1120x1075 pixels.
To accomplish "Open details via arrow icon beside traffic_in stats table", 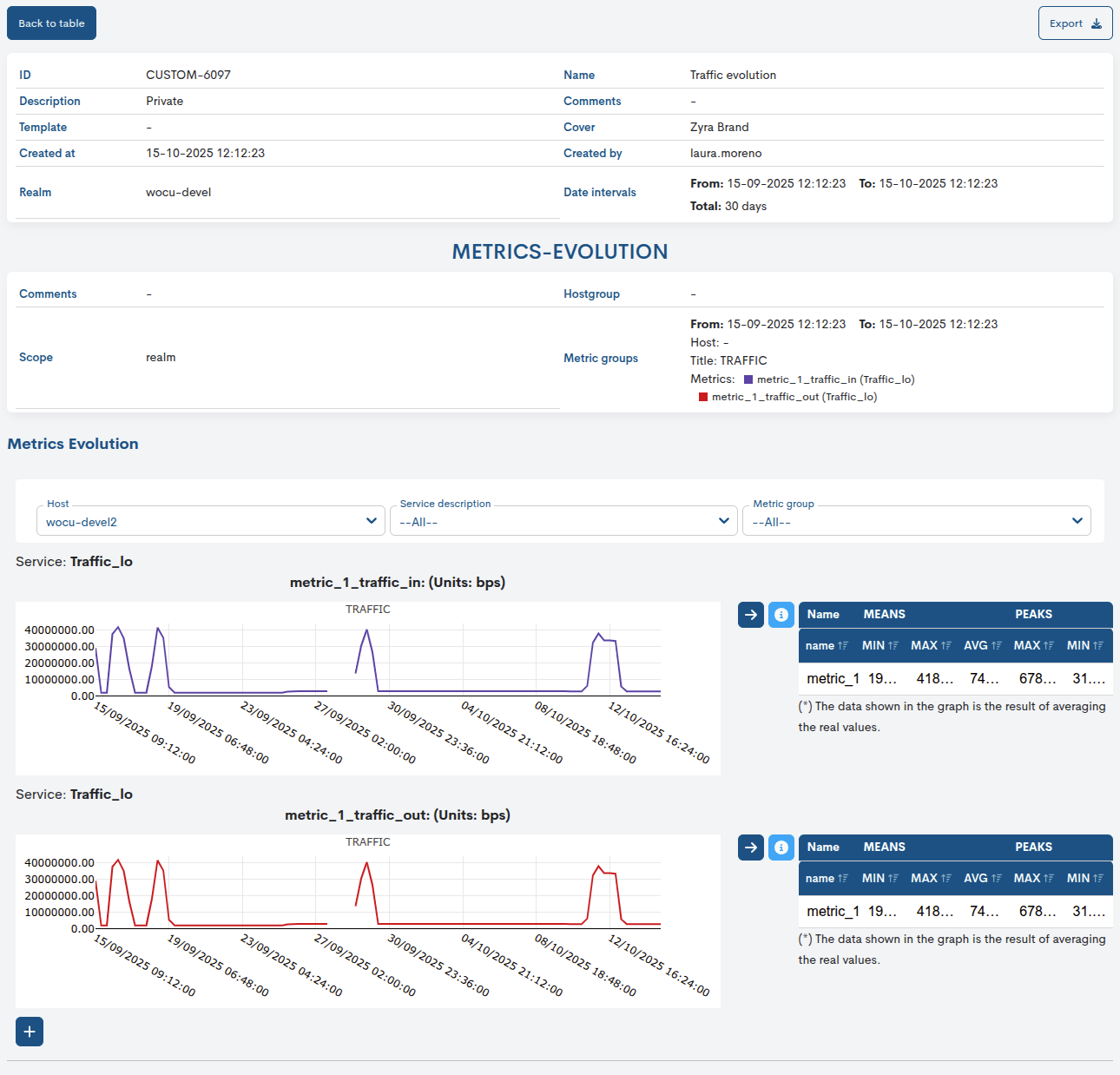I will (750, 614).
